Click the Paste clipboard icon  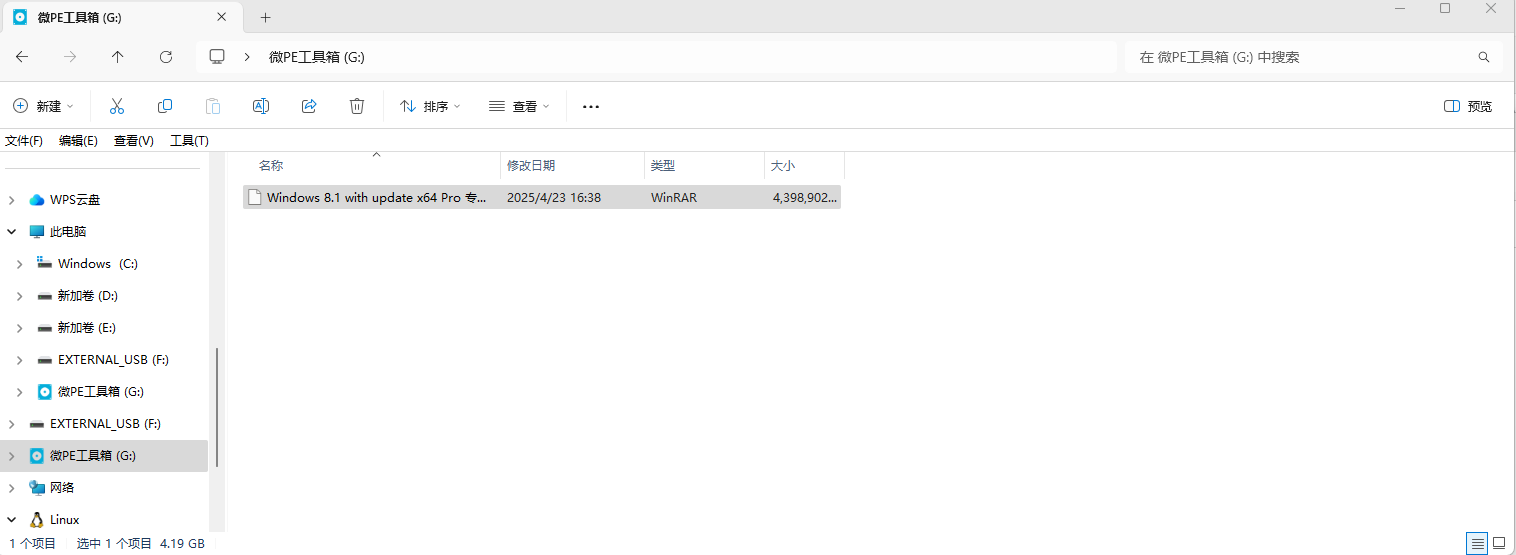click(x=213, y=106)
